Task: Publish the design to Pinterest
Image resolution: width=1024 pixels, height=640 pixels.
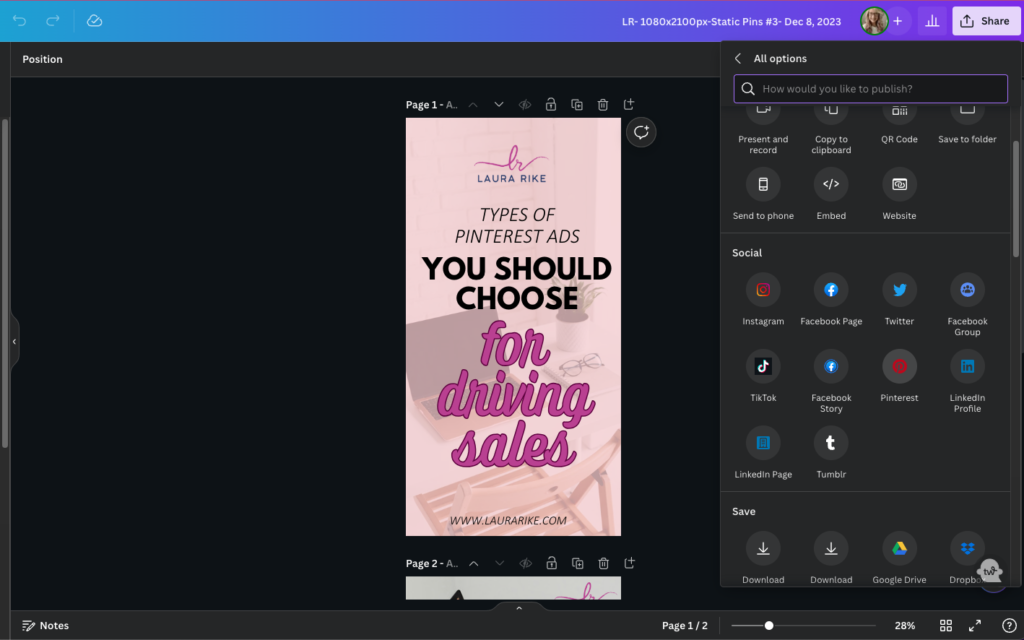Action: [899, 366]
